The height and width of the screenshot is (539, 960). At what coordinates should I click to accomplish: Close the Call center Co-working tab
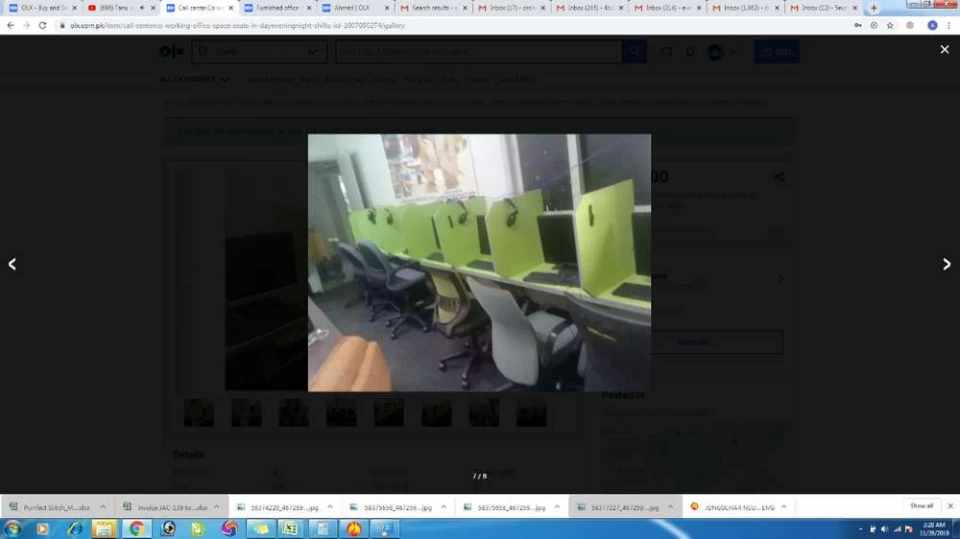[231, 8]
